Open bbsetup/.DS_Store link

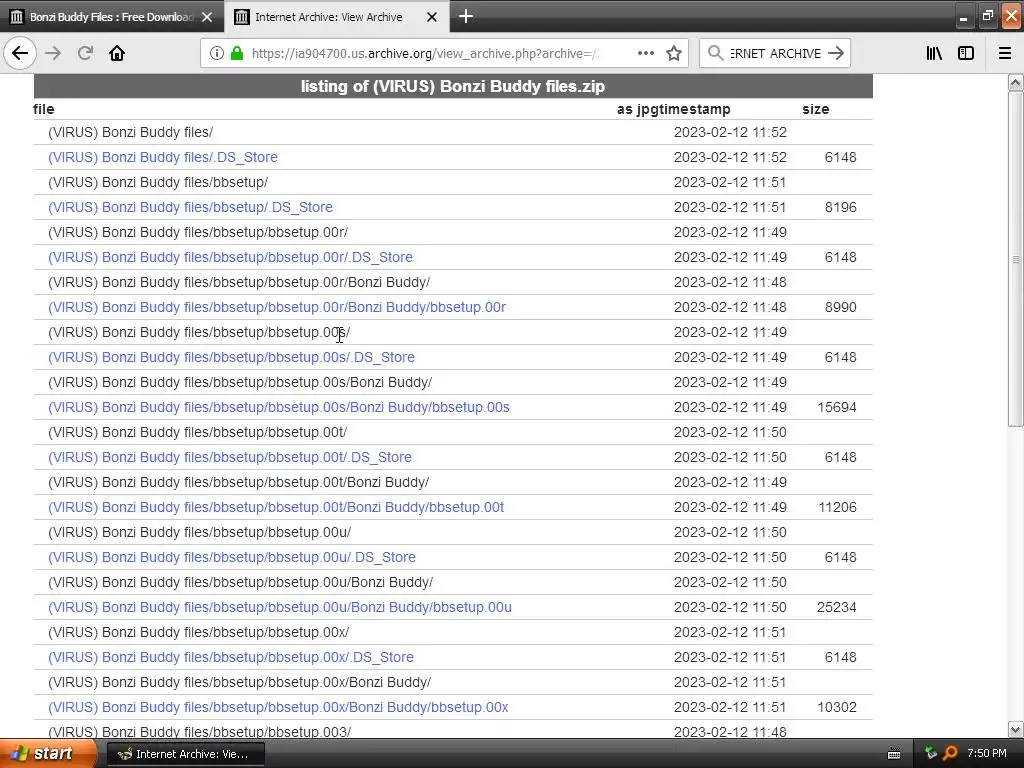click(190, 207)
